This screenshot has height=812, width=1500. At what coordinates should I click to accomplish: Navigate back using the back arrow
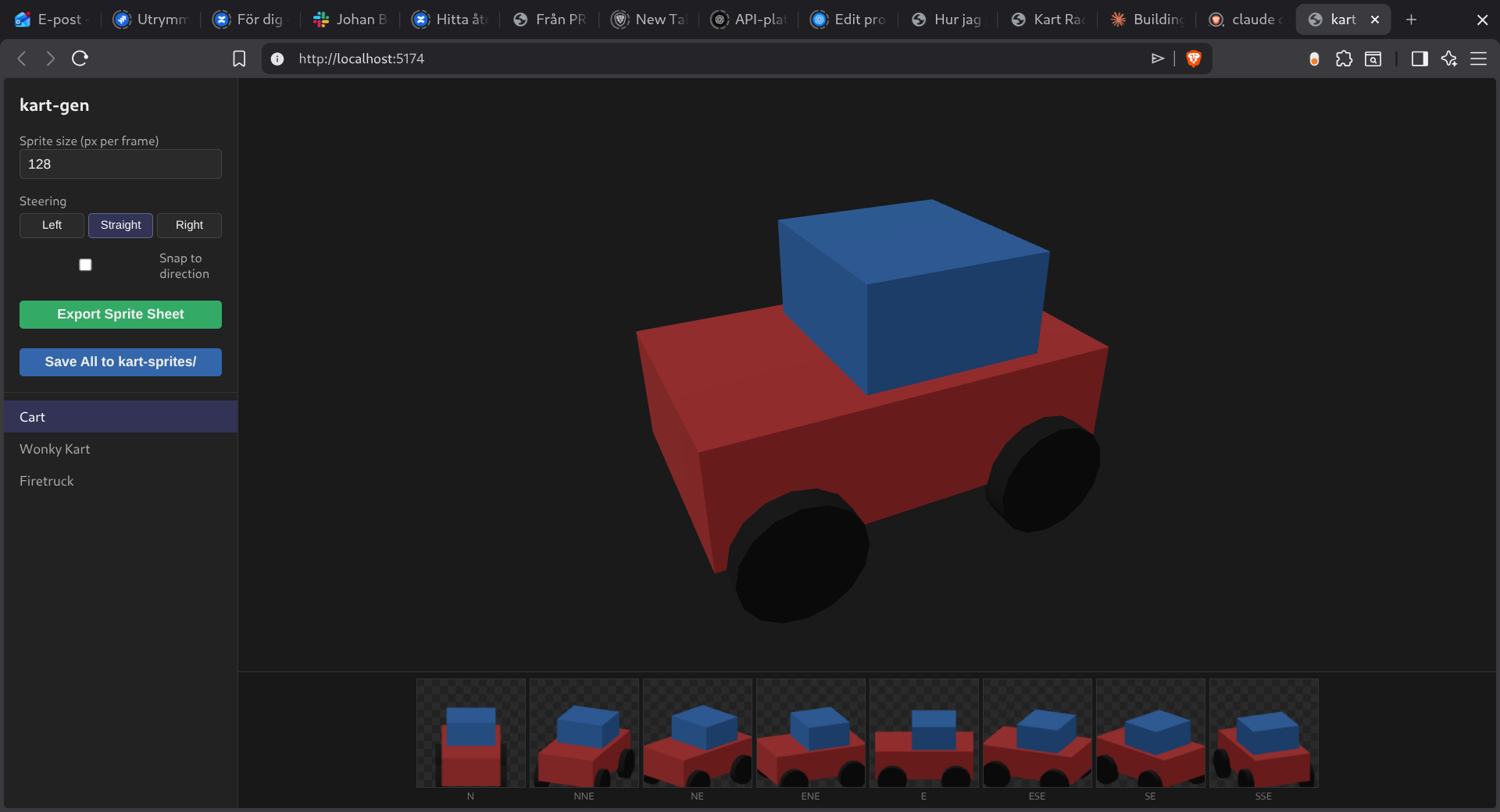pos(21,59)
